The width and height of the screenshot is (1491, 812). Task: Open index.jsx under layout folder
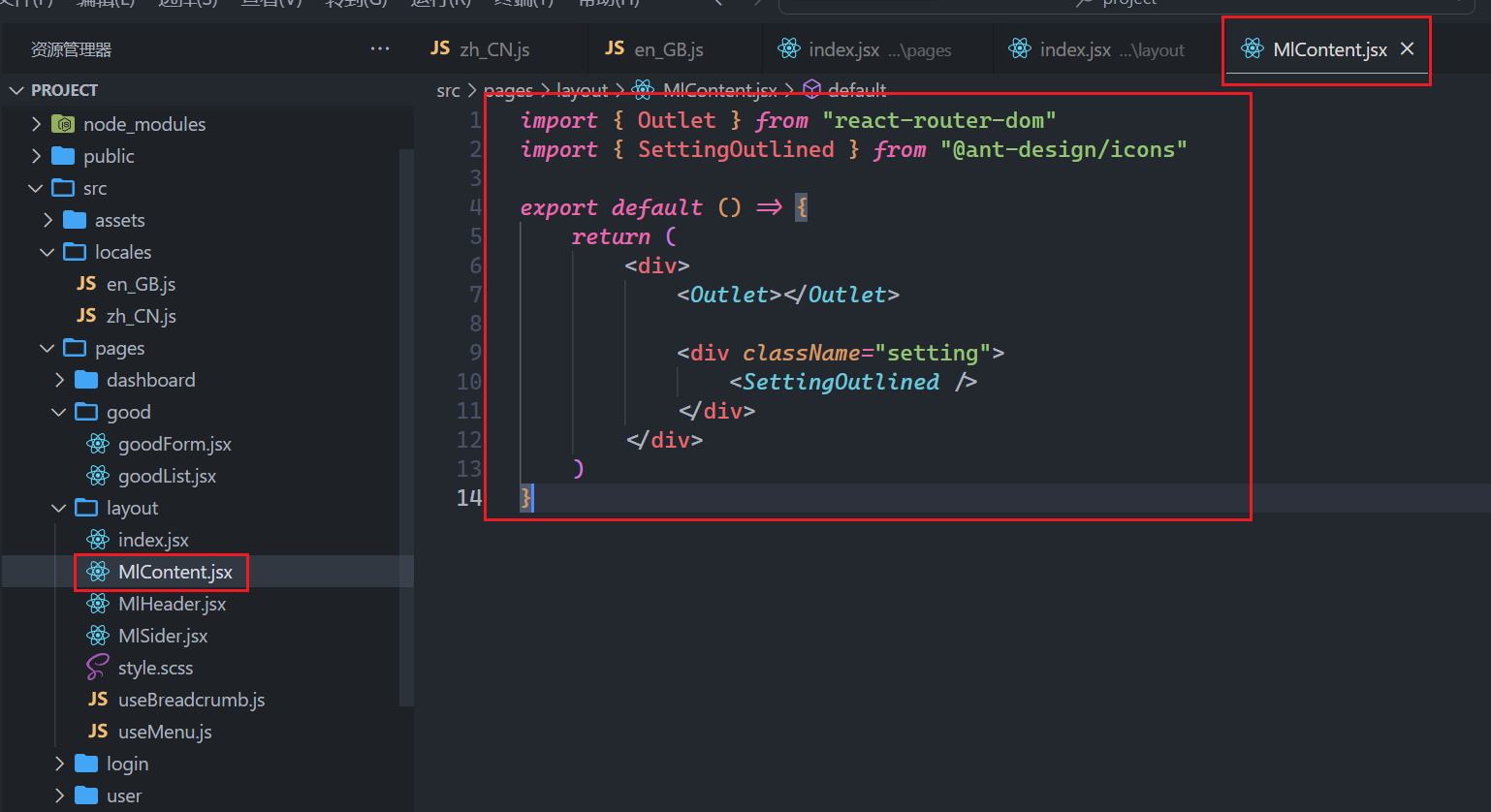(x=153, y=540)
